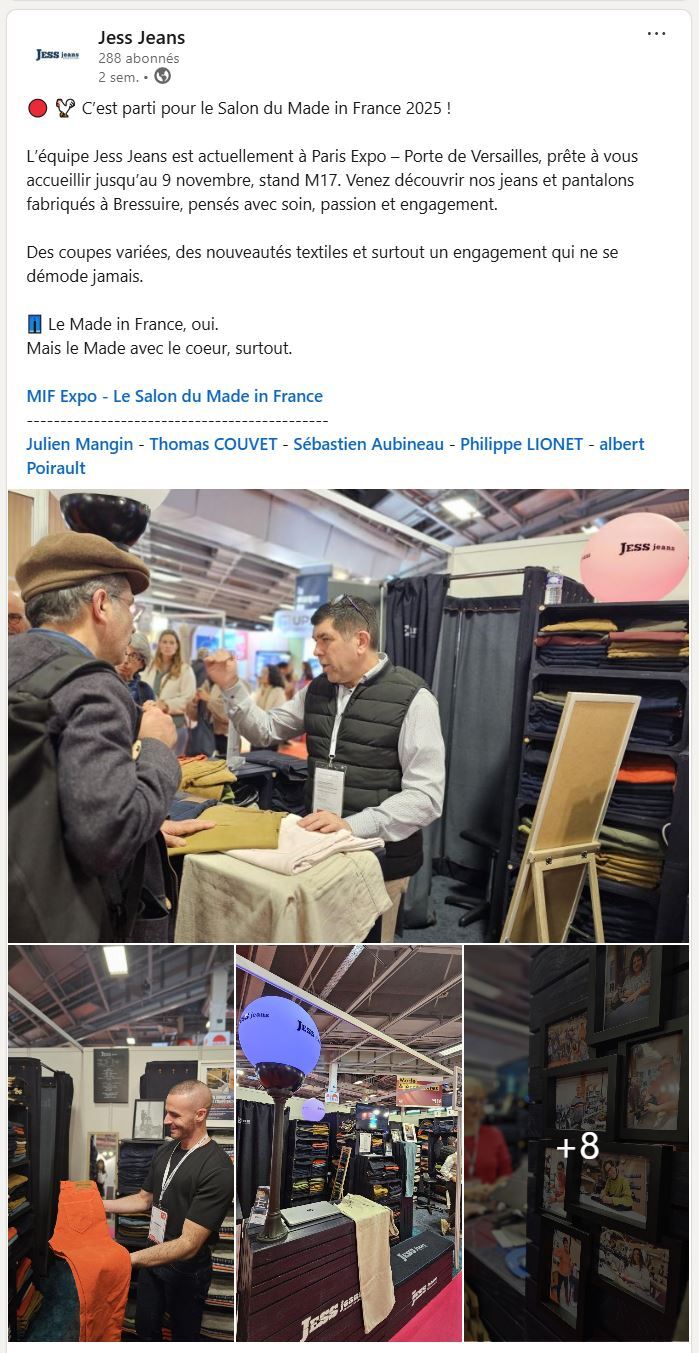Open Philippe LIONET's profile mention

pyautogui.click(x=521, y=444)
